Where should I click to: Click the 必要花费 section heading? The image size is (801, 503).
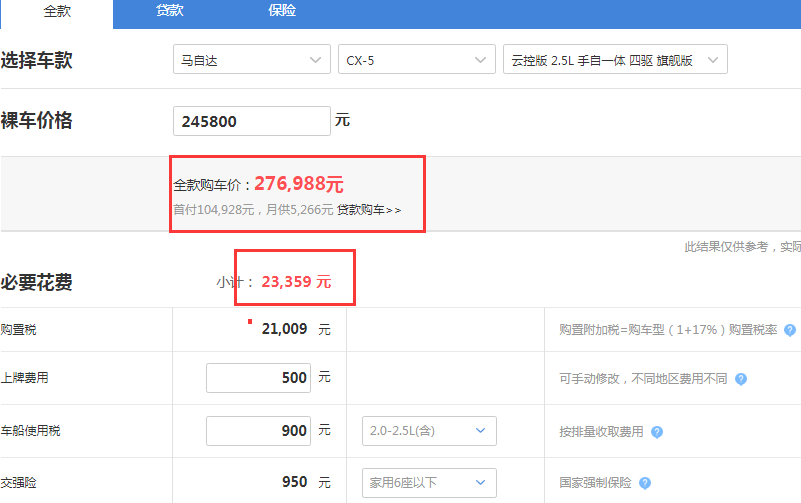36,282
